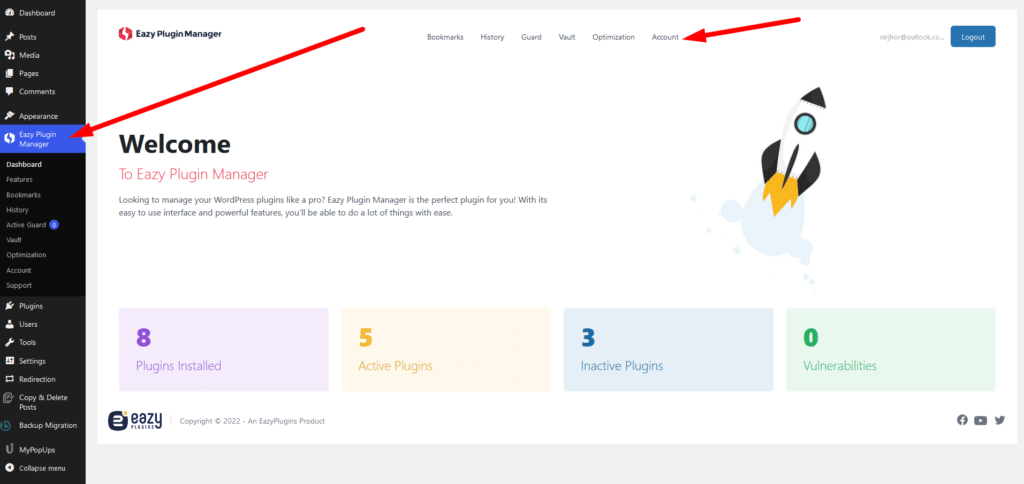
Task: Click the Vulnerabilities card
Action: [x=891, y=349]
